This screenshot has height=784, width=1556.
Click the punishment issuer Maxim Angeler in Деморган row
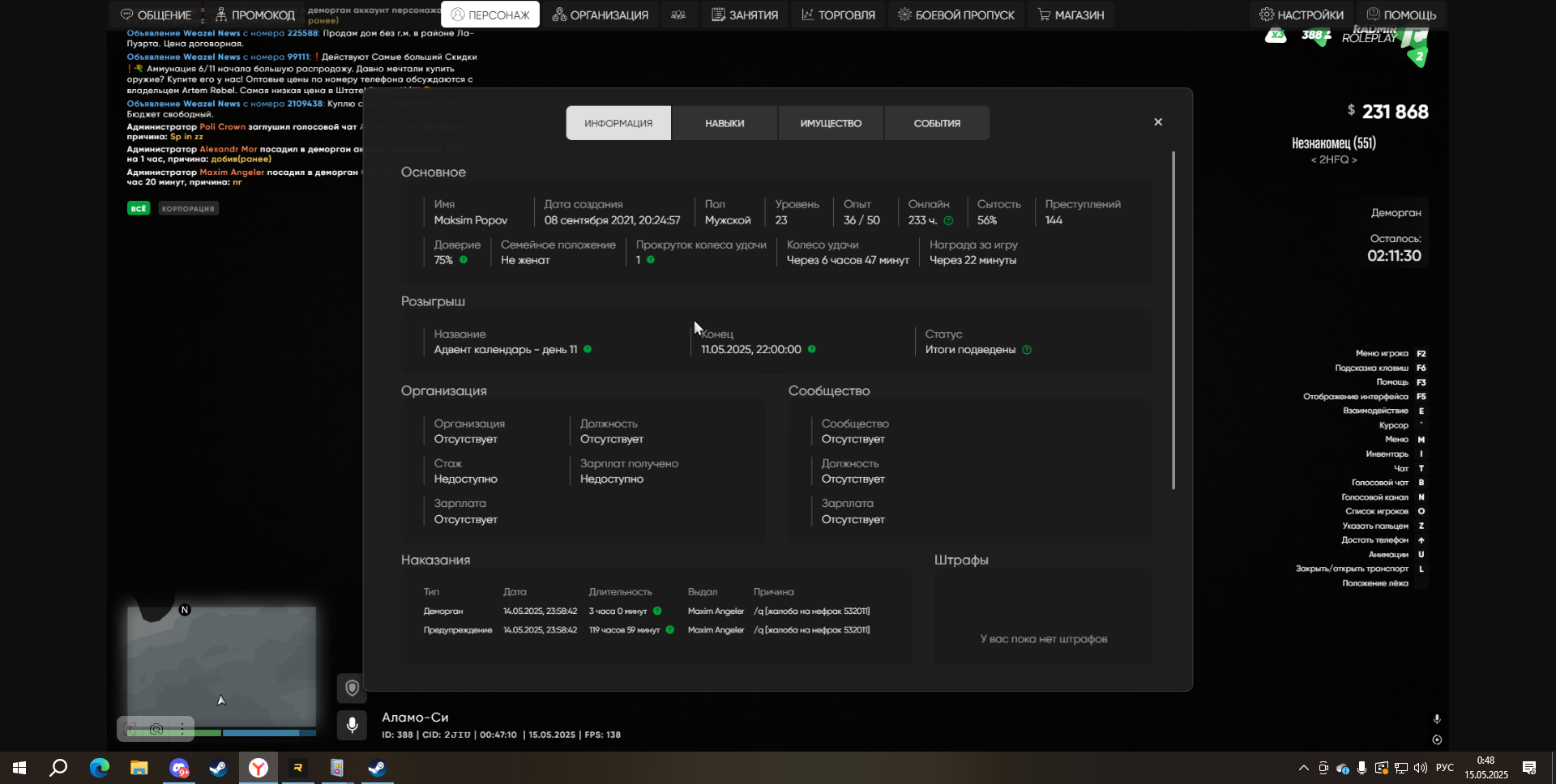click(x=716, y=611)
